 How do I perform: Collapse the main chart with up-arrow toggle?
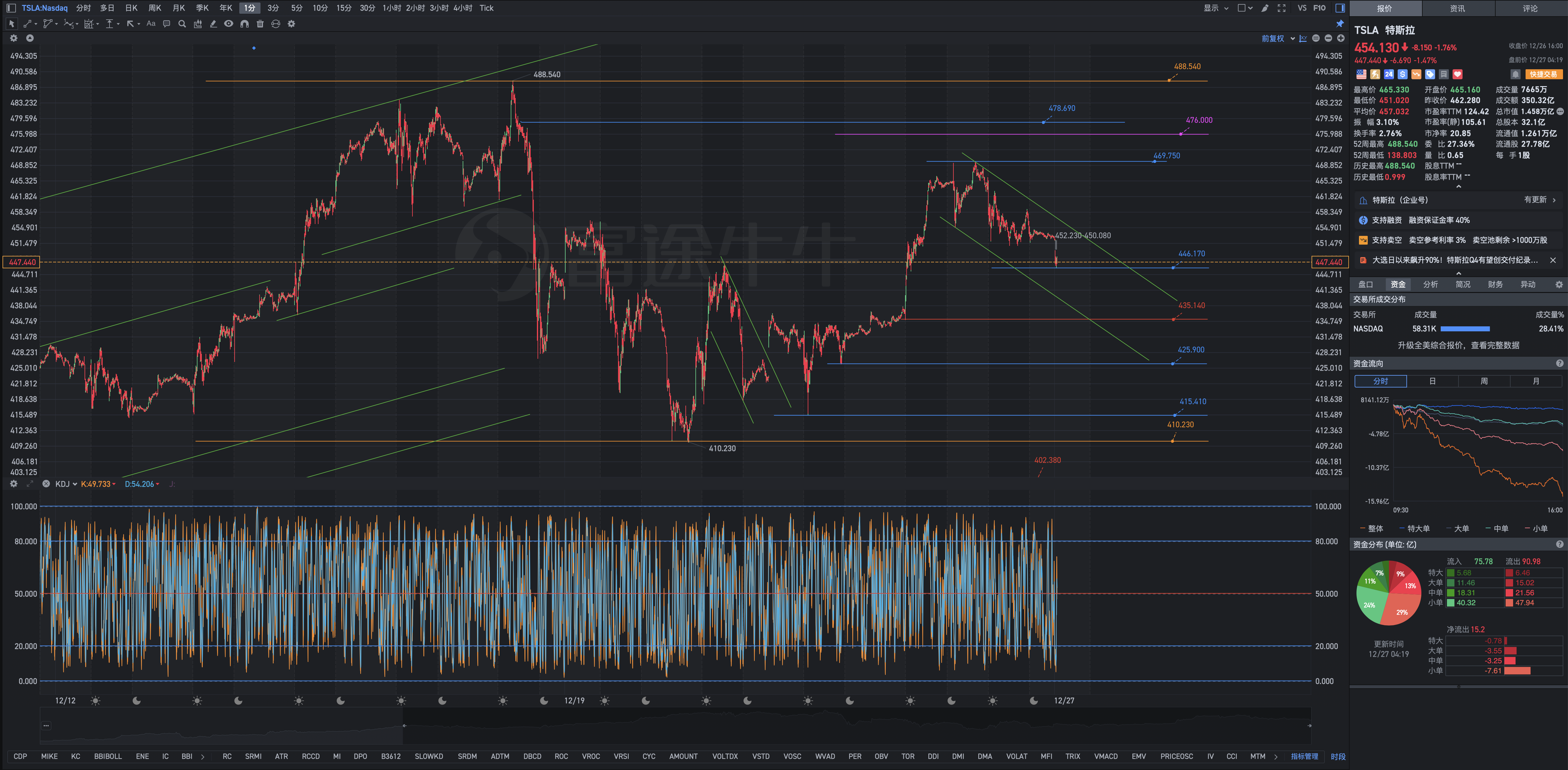click(29, 38)
